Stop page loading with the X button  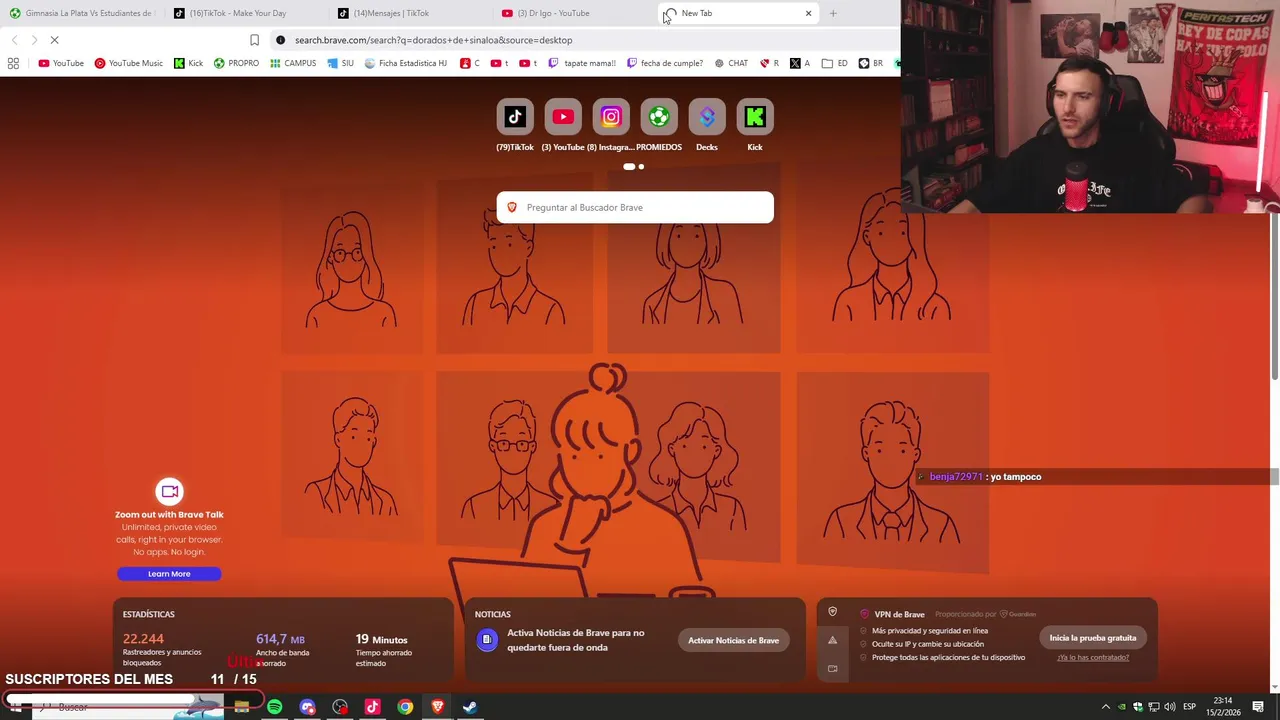point(54,40)
